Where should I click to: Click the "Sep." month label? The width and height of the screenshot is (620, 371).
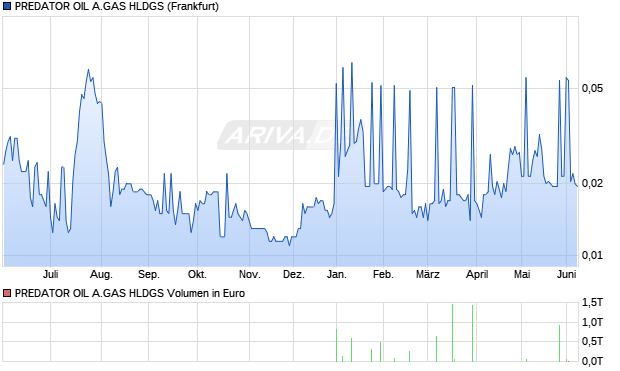click(149, 274)
